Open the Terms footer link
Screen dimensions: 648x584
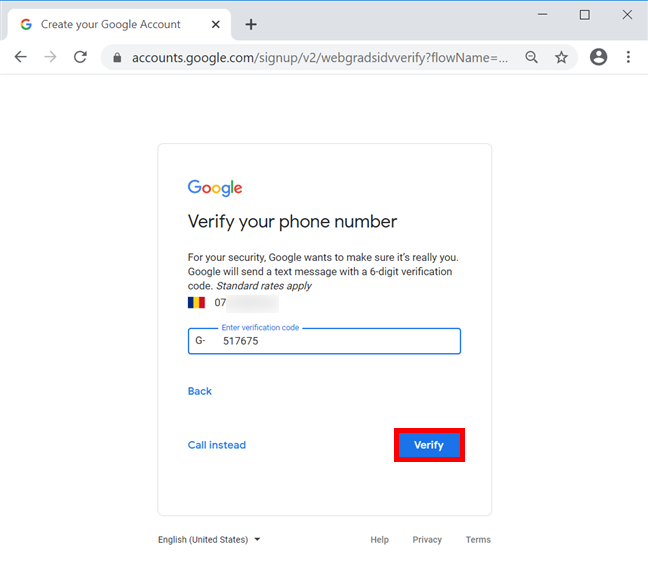click(478, 540)
